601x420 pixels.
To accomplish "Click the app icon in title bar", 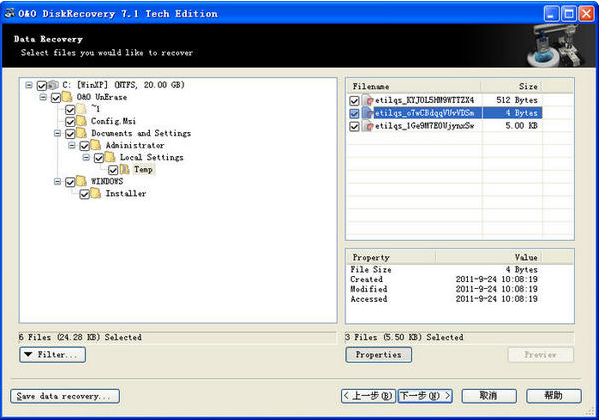I will pyautogui.click(x=10, y=14).
